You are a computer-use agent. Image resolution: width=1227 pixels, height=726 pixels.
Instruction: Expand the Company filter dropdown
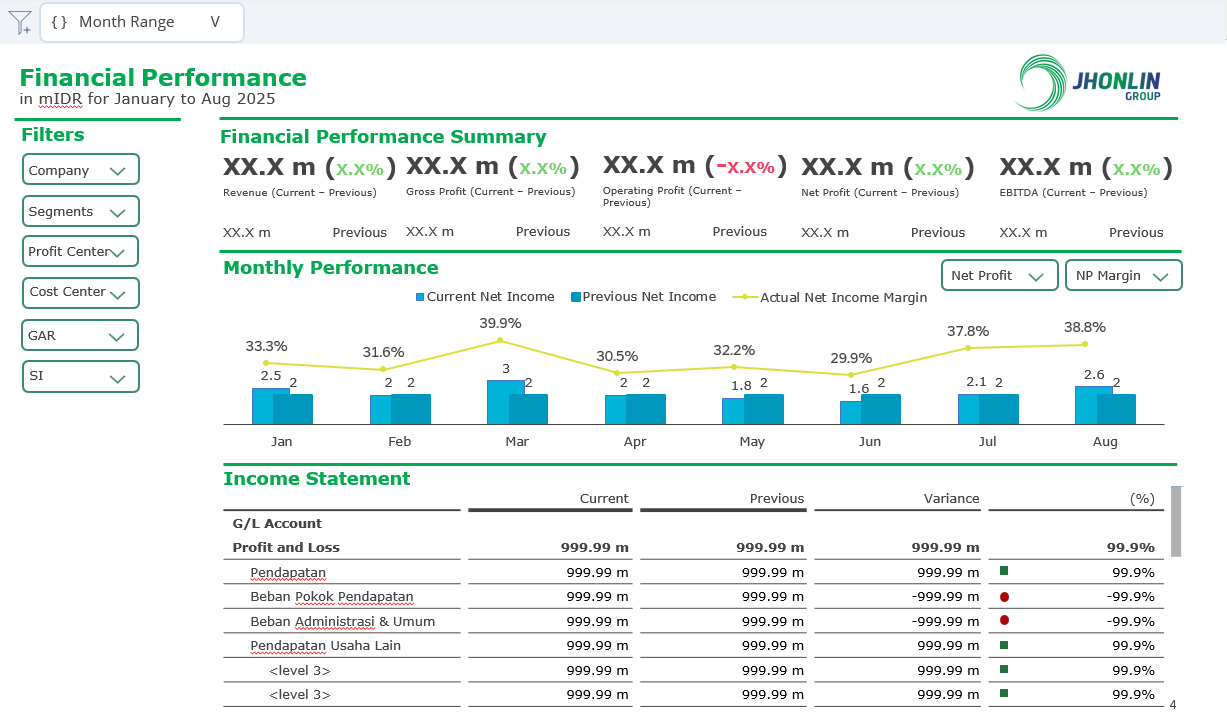point(80,170)
